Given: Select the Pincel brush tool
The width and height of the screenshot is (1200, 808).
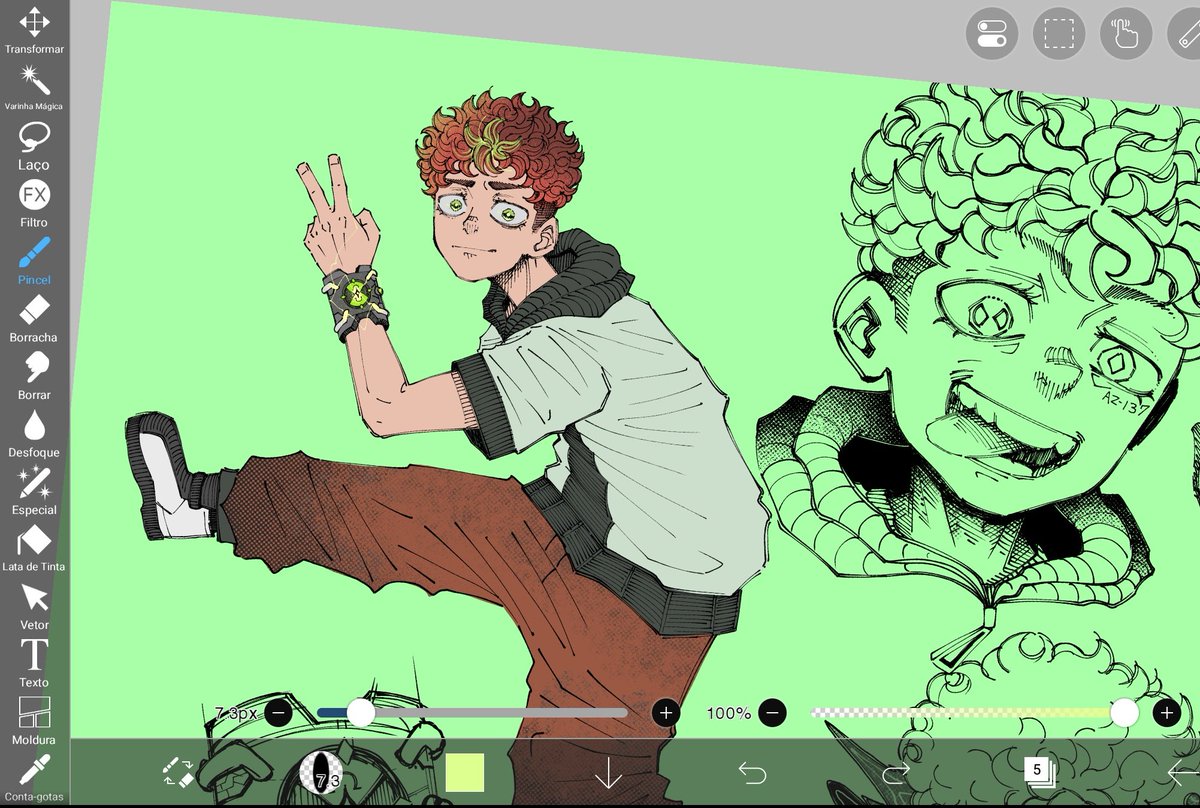Looking at the screenshot, I should pyautogui.click(x=34, y=261).
